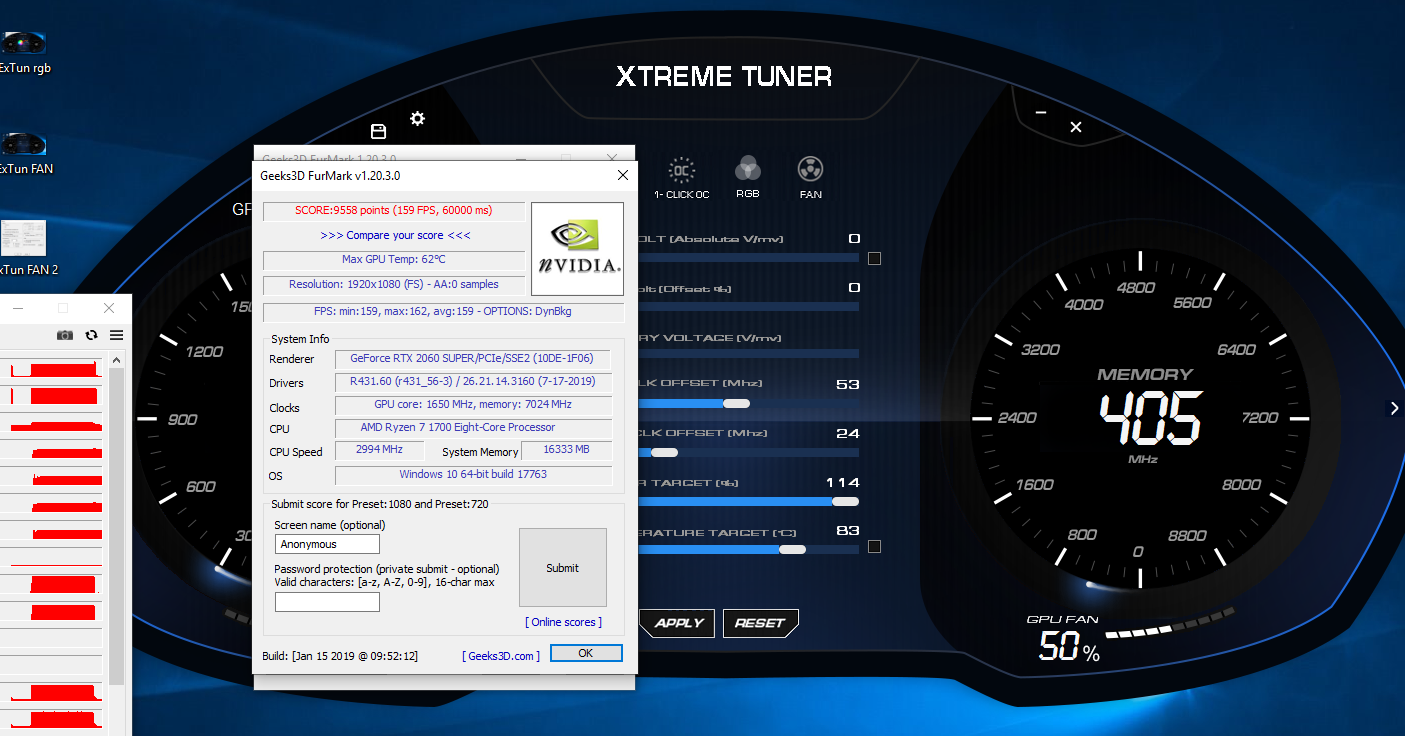The image size is (1405, 736).
Task: Click the AMD Ryzen 7 1700 CPU text
Action: point(458,427)
